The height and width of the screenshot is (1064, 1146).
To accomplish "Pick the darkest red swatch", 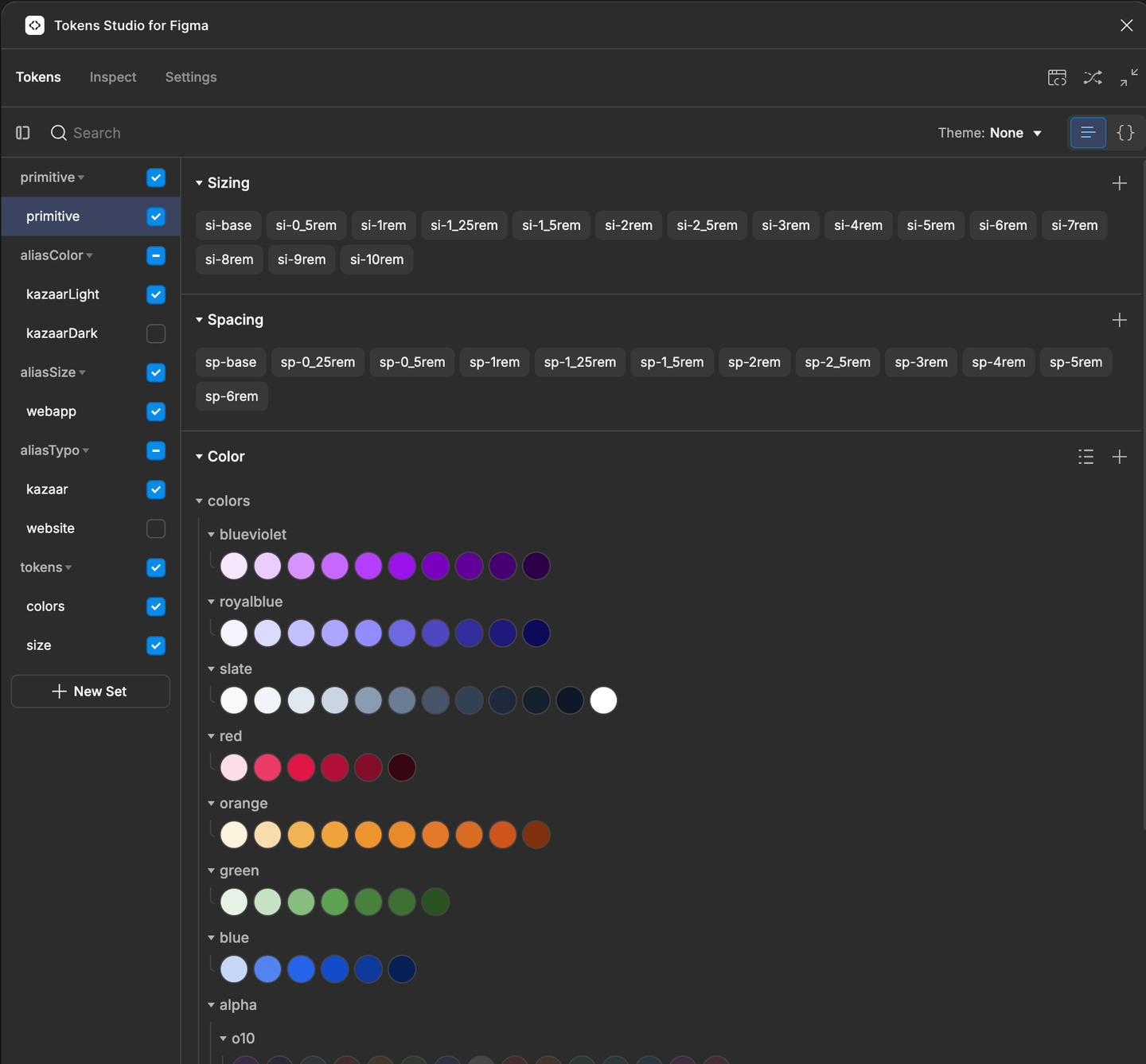I will 402,768.
